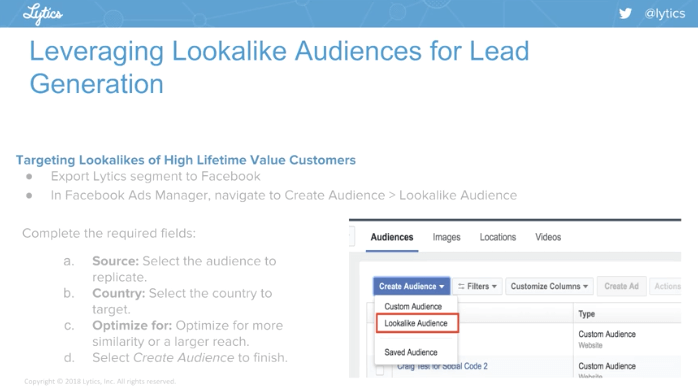Switch to the Images tab

(x=446, y=237)
